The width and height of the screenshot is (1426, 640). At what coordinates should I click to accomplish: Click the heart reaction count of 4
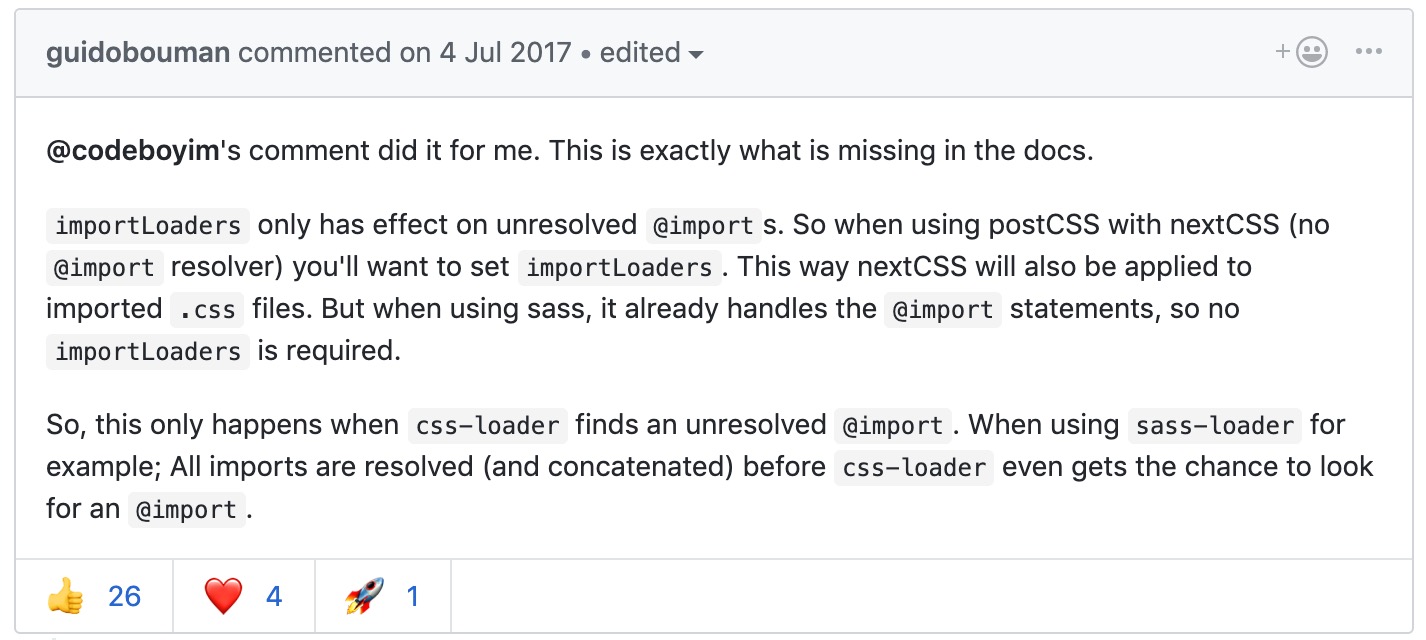pos(274,598)
